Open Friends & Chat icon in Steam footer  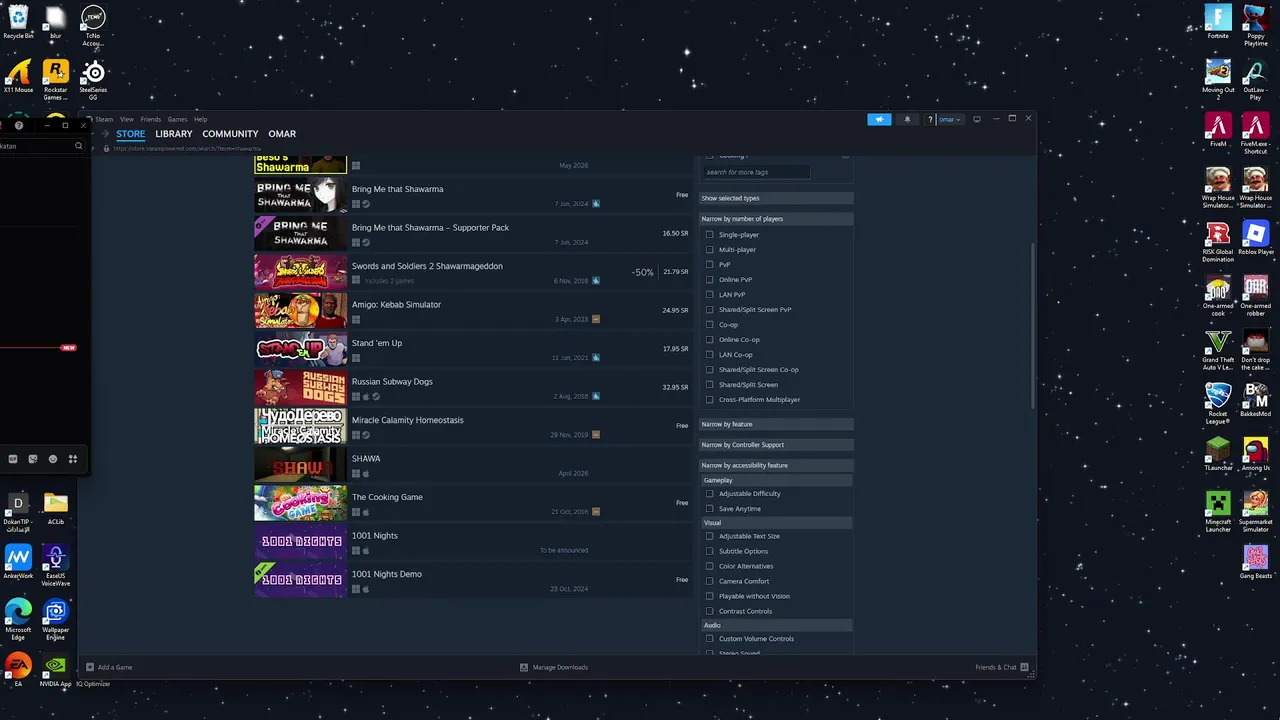(1024, 667)
